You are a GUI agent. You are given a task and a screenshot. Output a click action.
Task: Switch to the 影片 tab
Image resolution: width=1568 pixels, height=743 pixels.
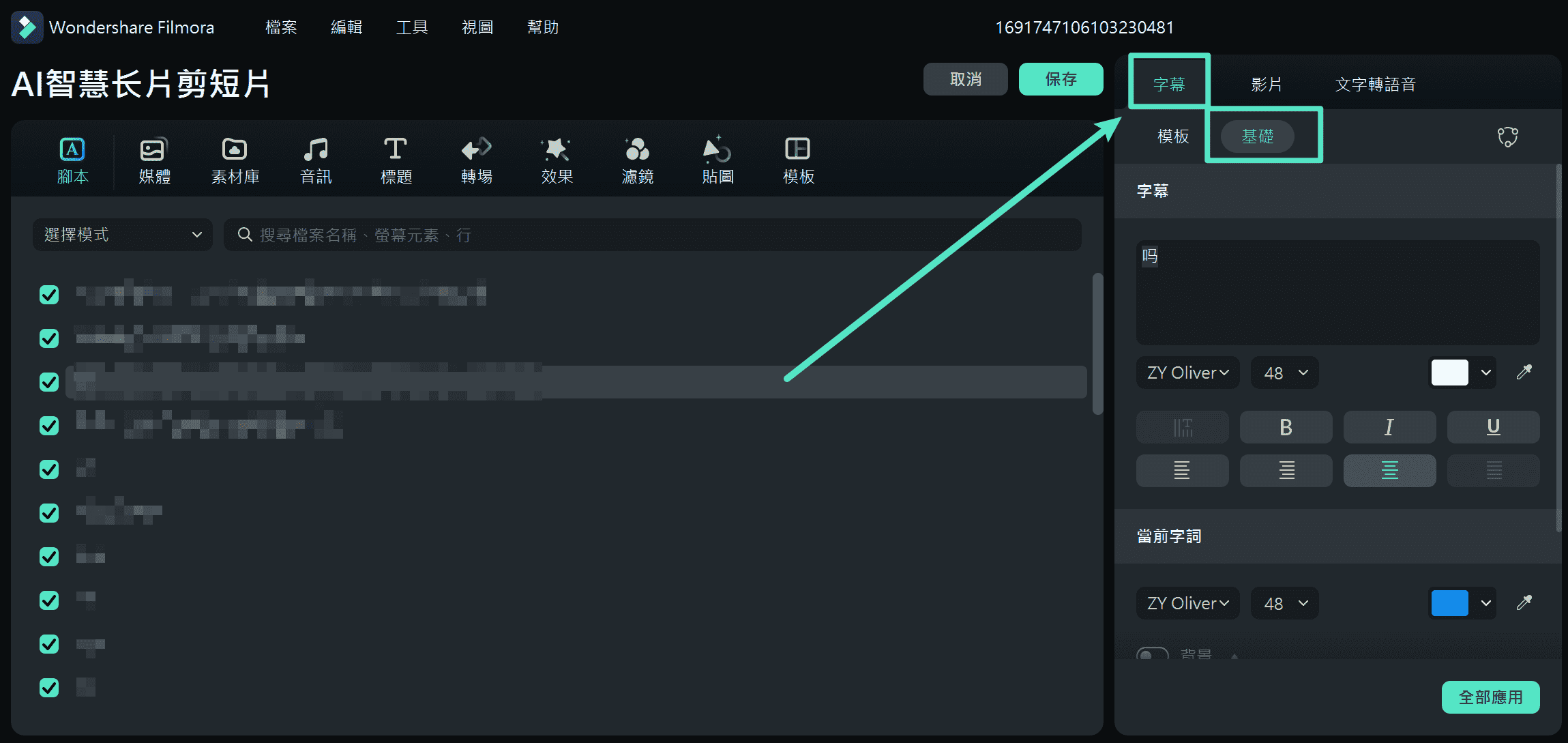pyautogui.click(x=1267, y=84)
